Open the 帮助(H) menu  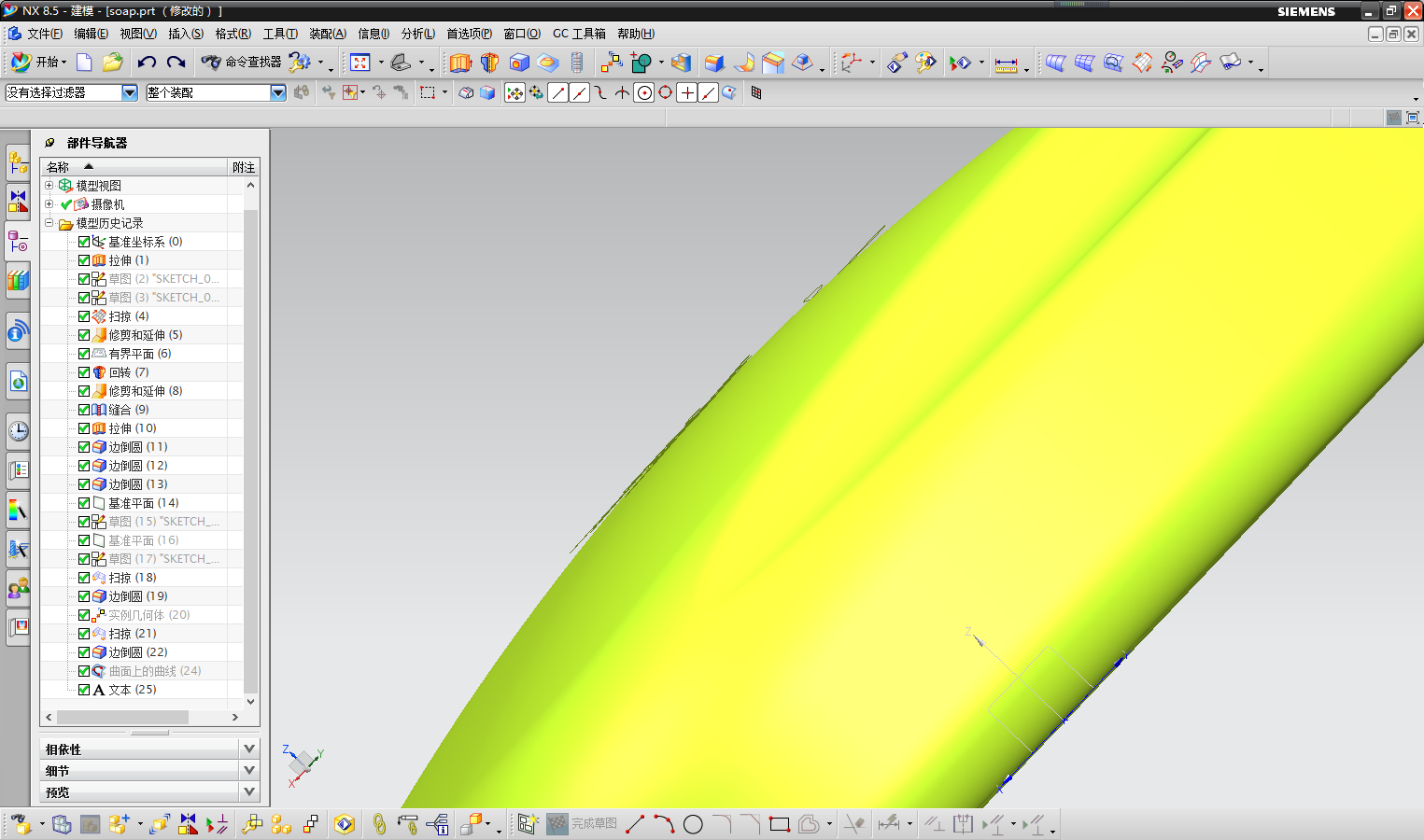(636, 34)
